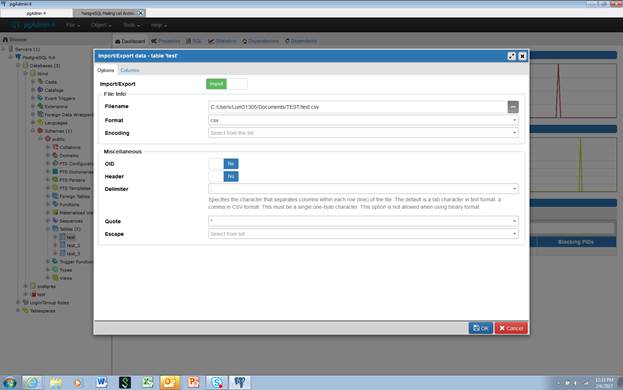Open the Word icon in taskbar
This screenshot has height=390, width=623.
[x=101, y=382]
